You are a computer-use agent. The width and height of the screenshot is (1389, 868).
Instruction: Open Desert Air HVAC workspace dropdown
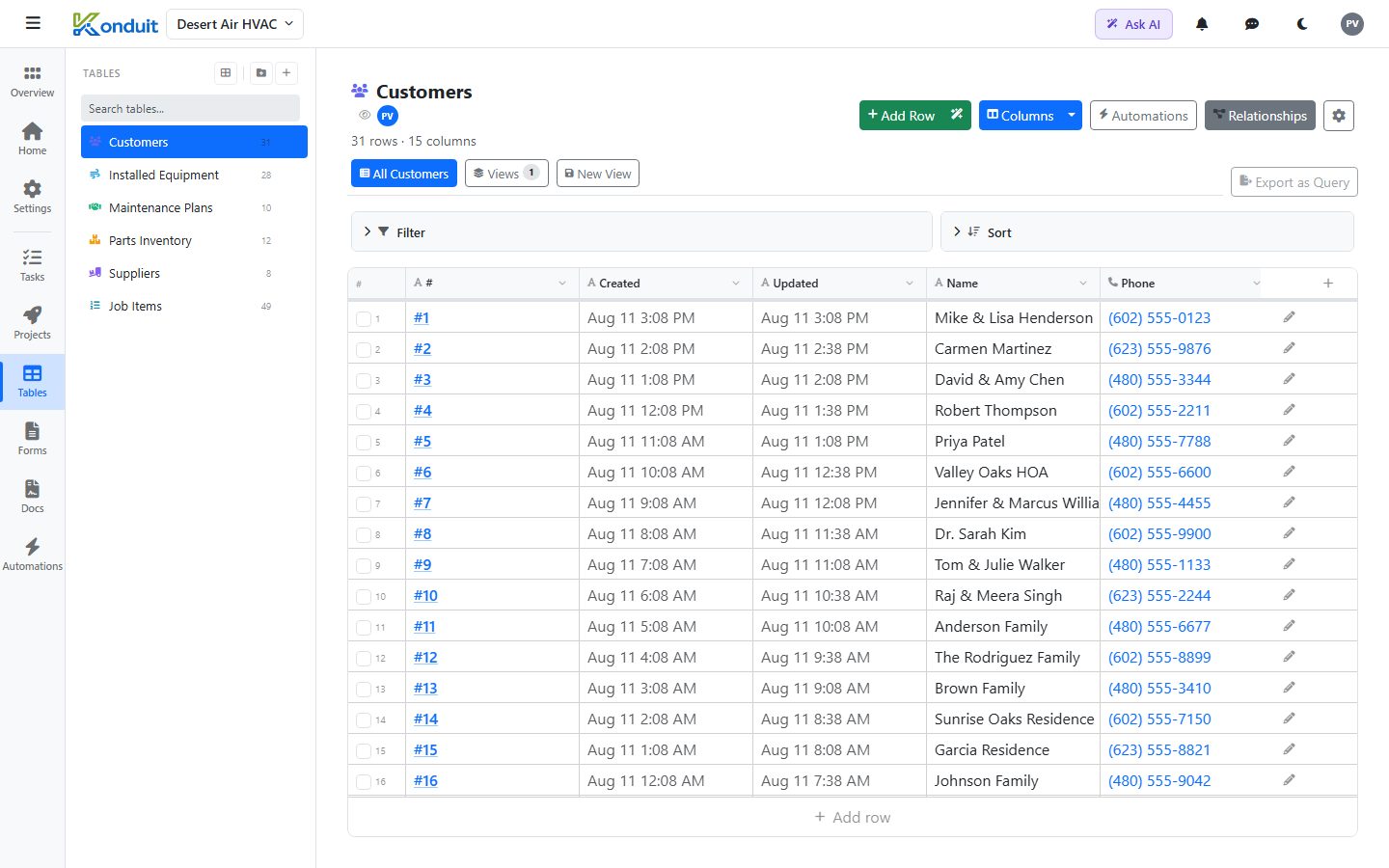(x=234, y=24)
